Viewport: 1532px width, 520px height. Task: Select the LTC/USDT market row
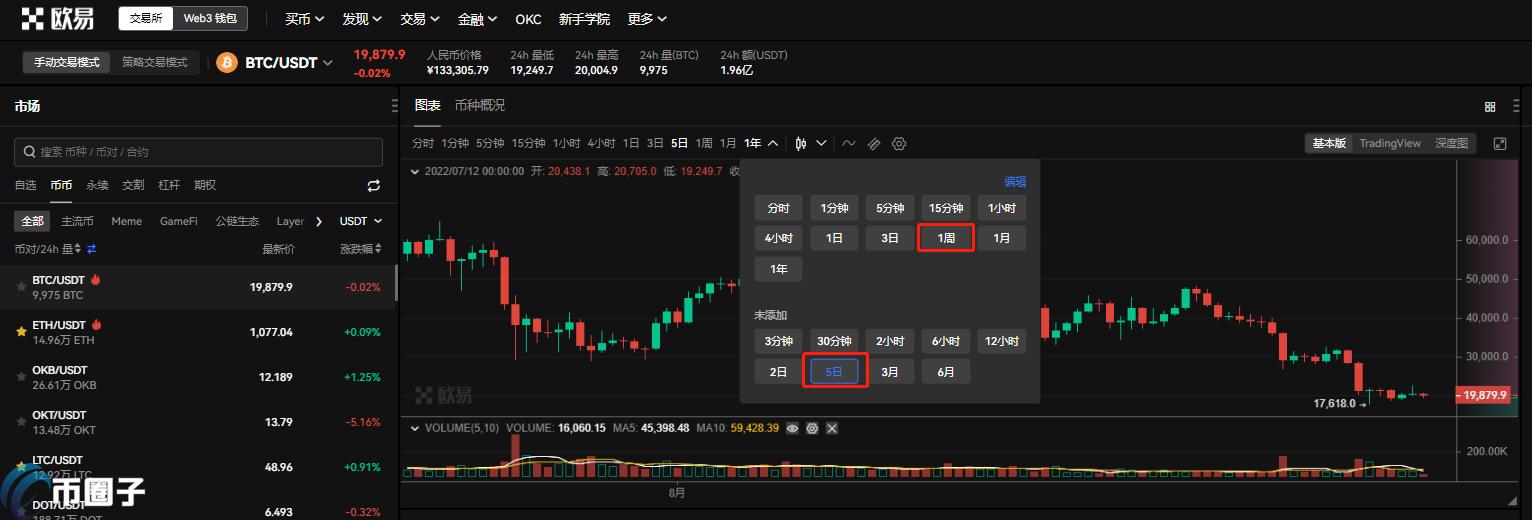[198, 467]
